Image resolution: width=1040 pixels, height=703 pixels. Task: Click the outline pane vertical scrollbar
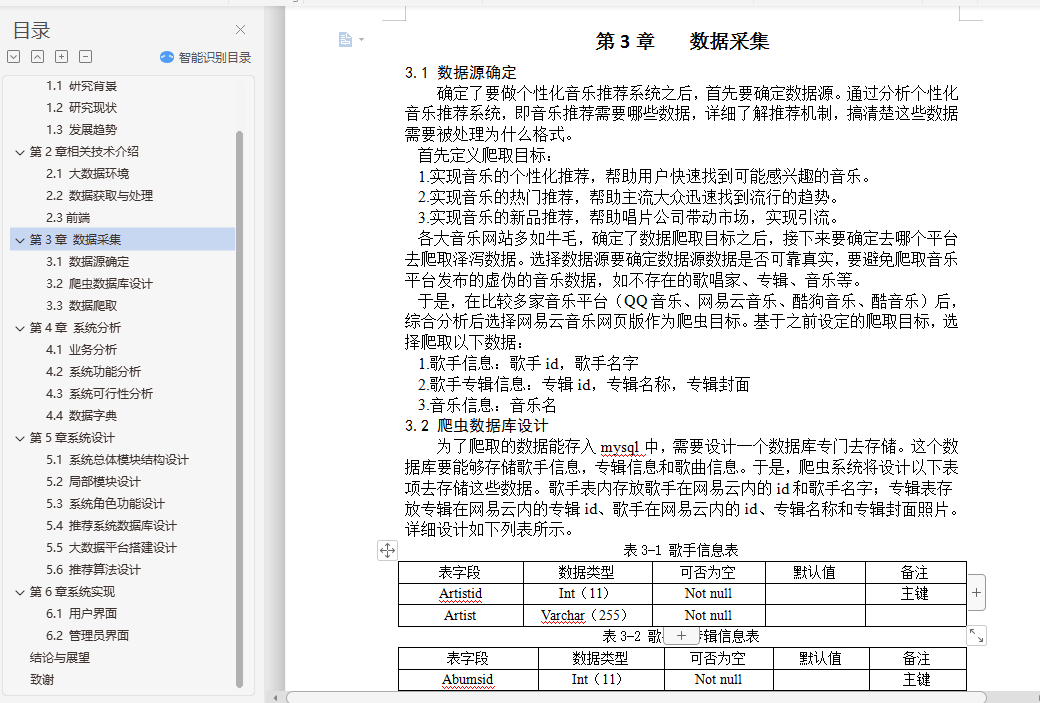[x=239, y=408]
